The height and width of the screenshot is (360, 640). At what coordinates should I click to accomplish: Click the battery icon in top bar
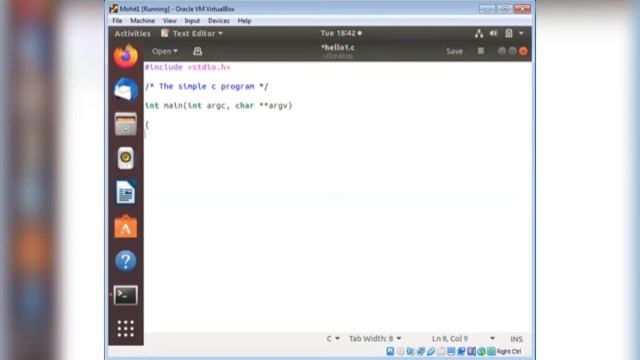(509, 33)
